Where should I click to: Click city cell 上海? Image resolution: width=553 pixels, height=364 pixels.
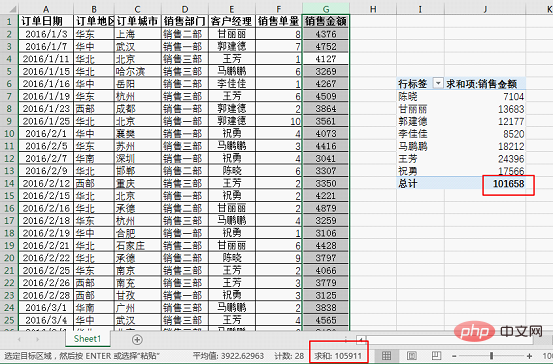138,34
